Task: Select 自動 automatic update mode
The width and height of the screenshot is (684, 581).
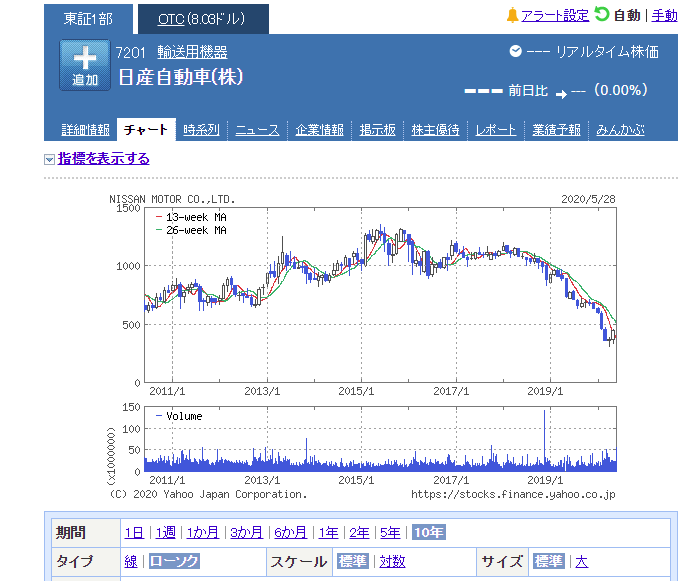Action: pos(627,16)
